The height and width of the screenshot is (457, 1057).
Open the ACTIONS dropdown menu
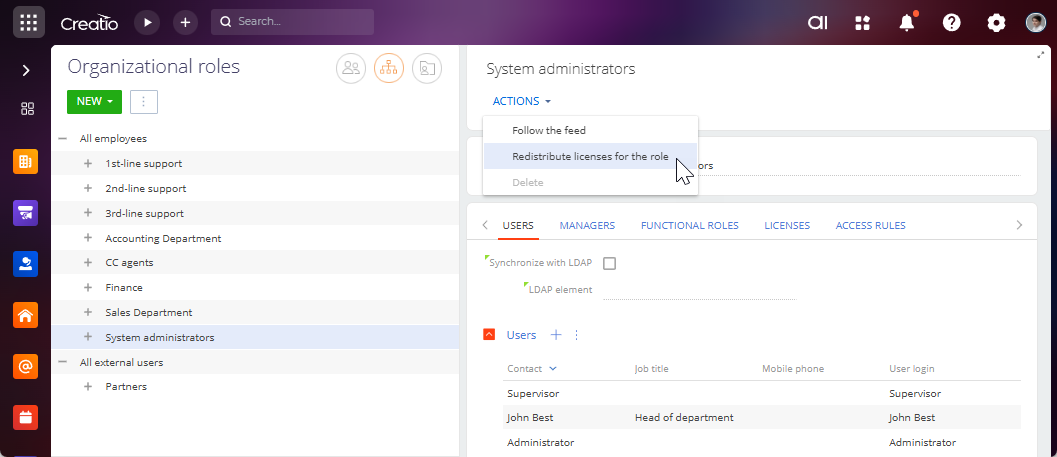point(521,101)
